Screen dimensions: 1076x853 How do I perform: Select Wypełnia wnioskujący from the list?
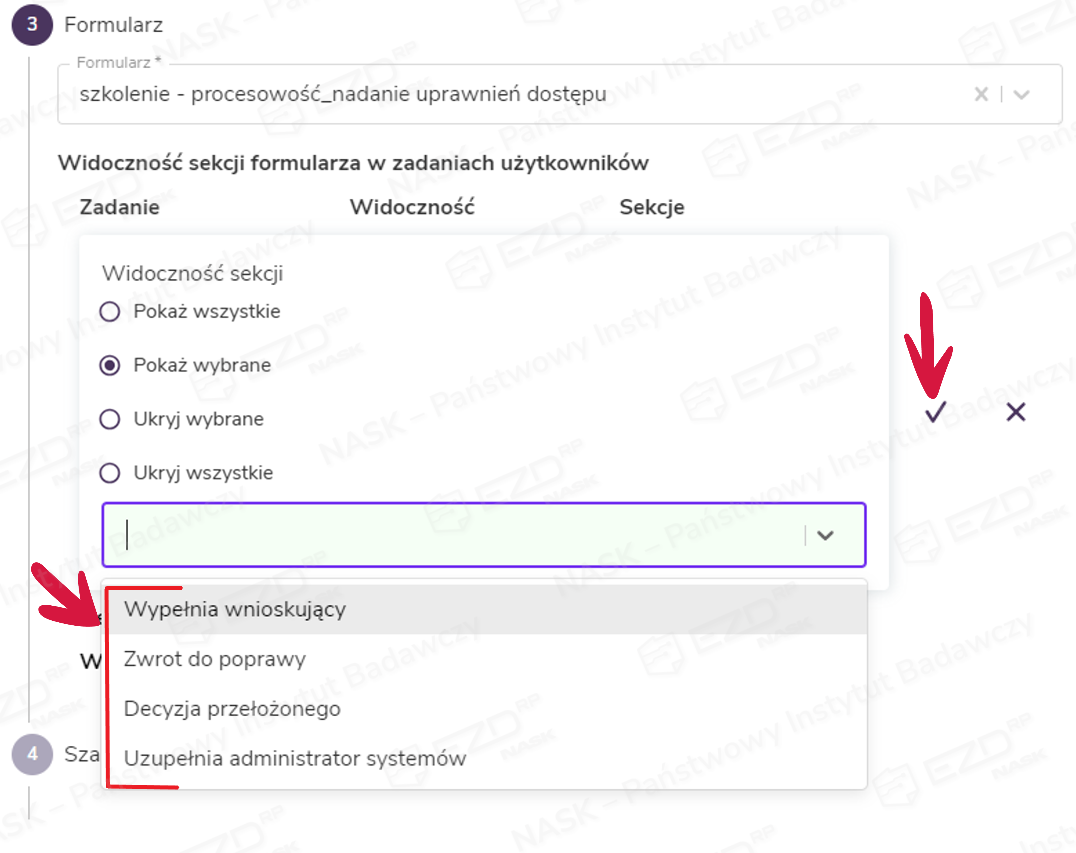tap(235, 609)
